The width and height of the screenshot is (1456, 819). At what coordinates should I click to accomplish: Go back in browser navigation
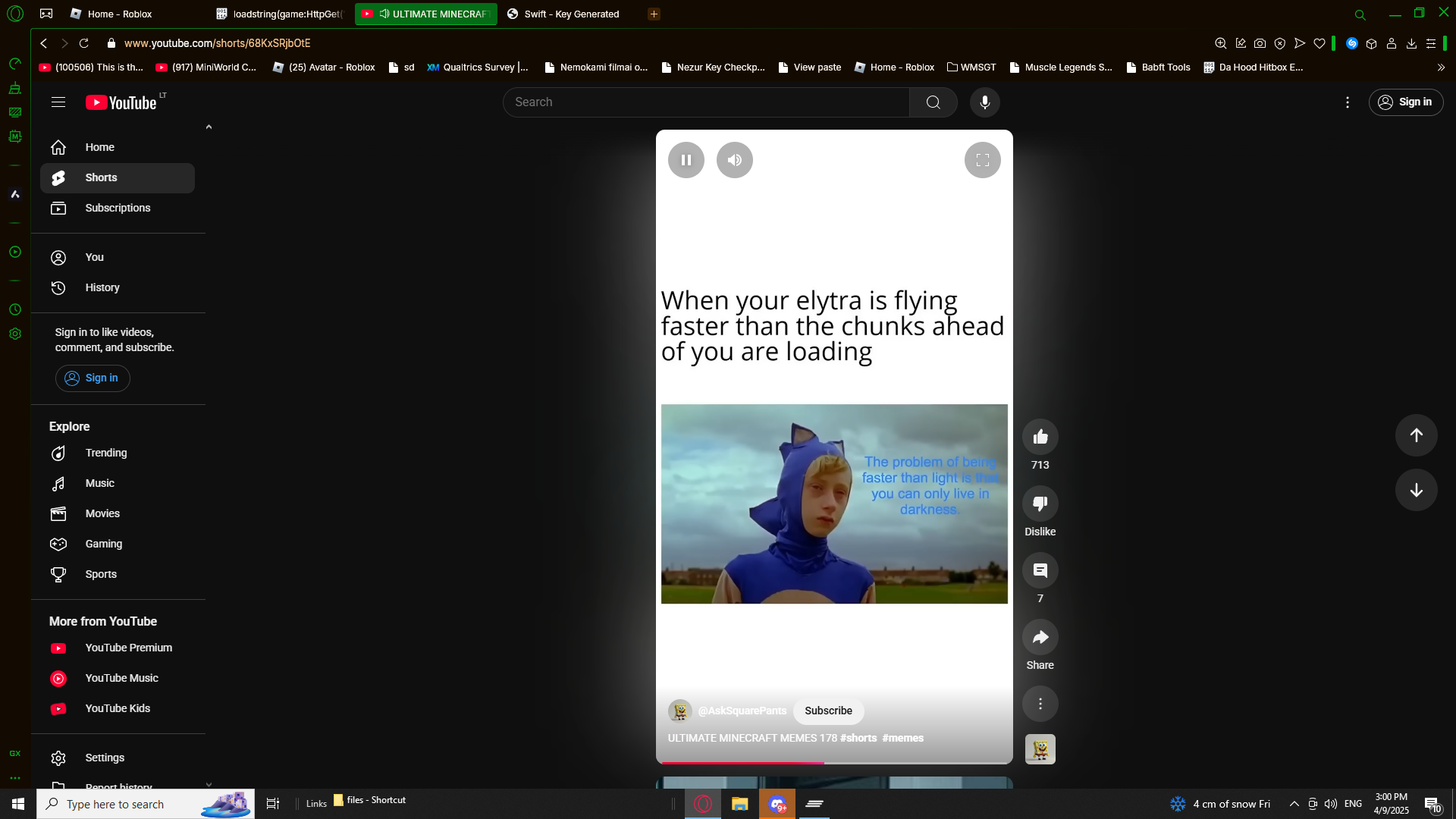coord(44,43)
